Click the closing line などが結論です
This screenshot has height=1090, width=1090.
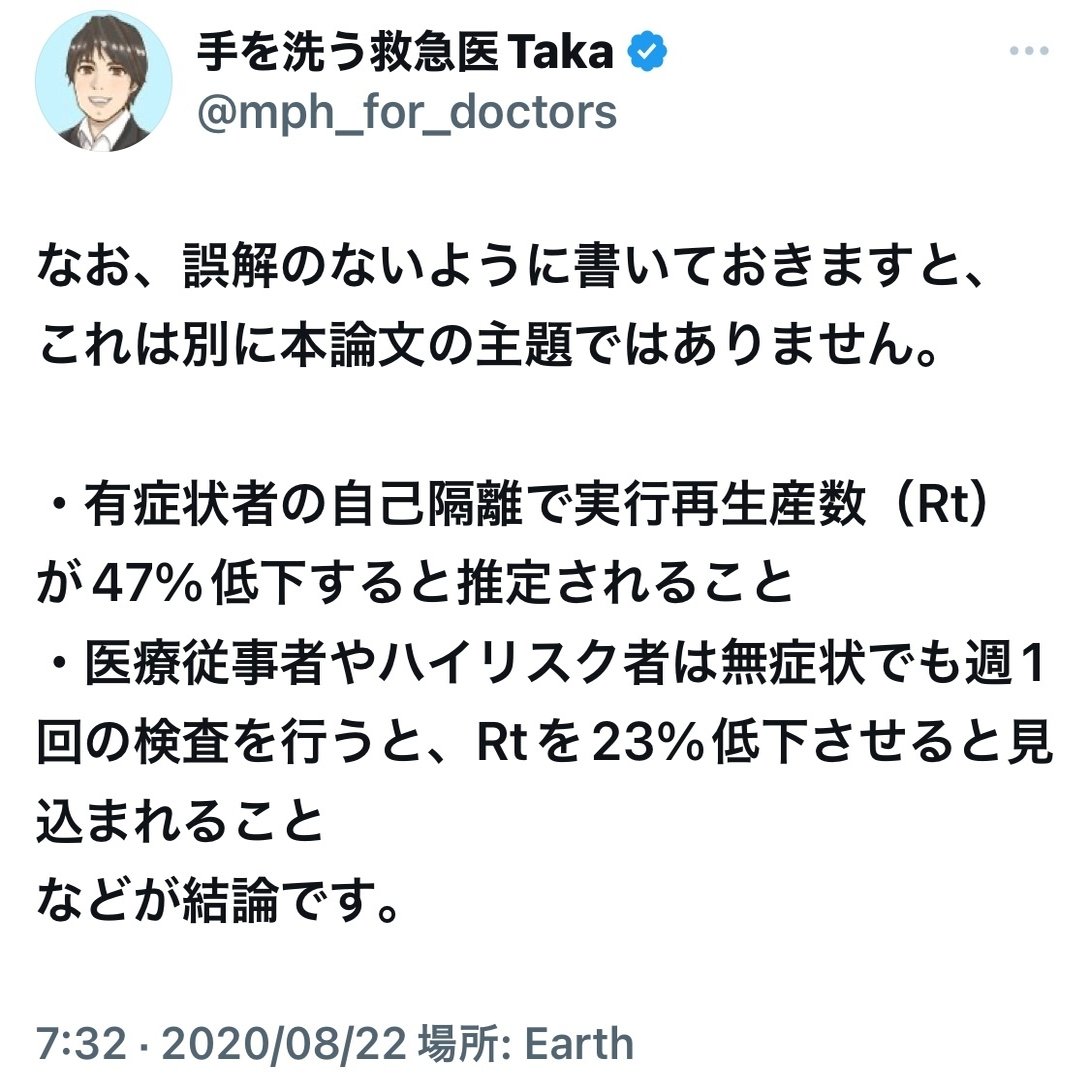(218, 900)
